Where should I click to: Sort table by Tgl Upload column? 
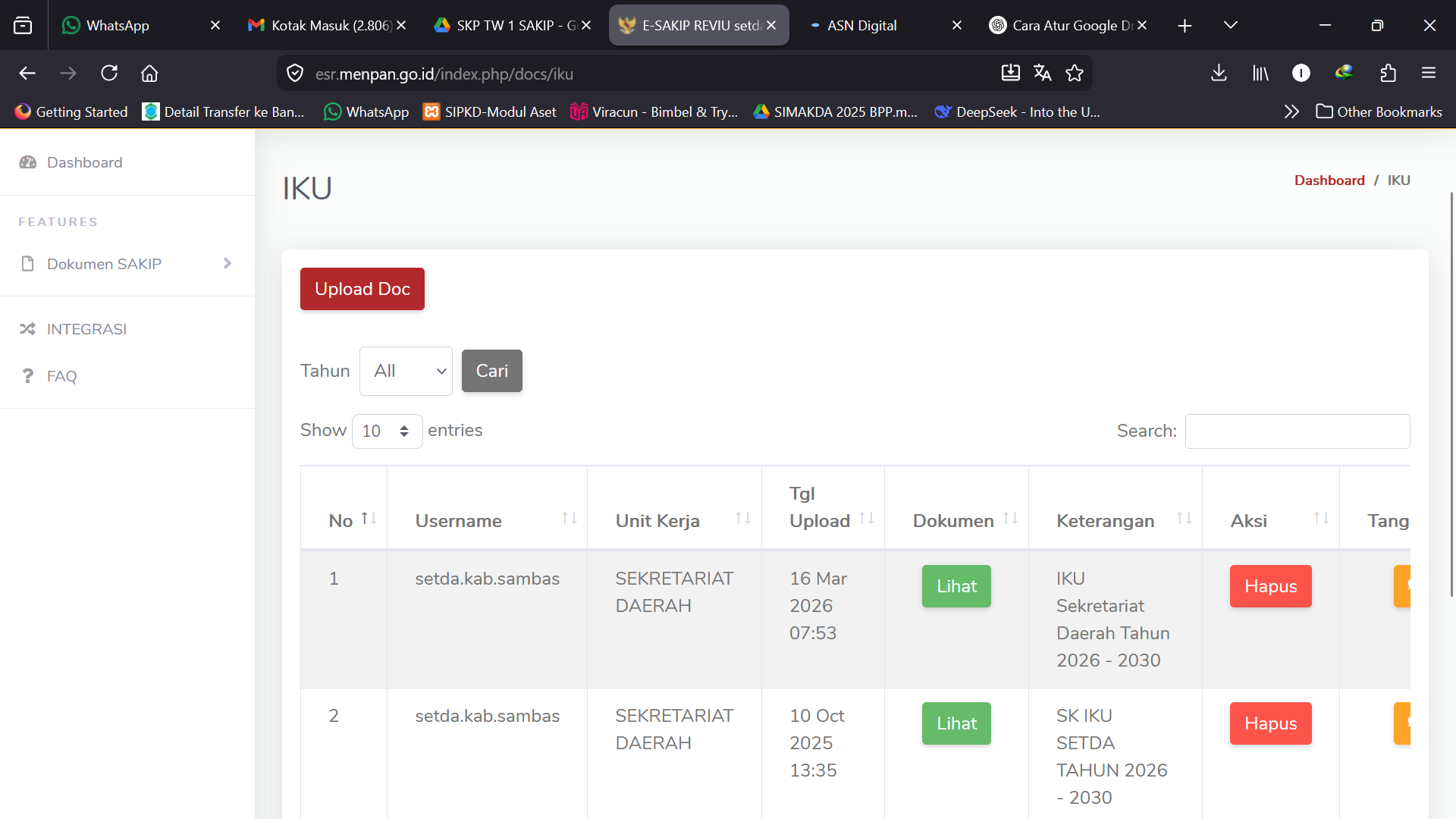(x=823, y=507)
